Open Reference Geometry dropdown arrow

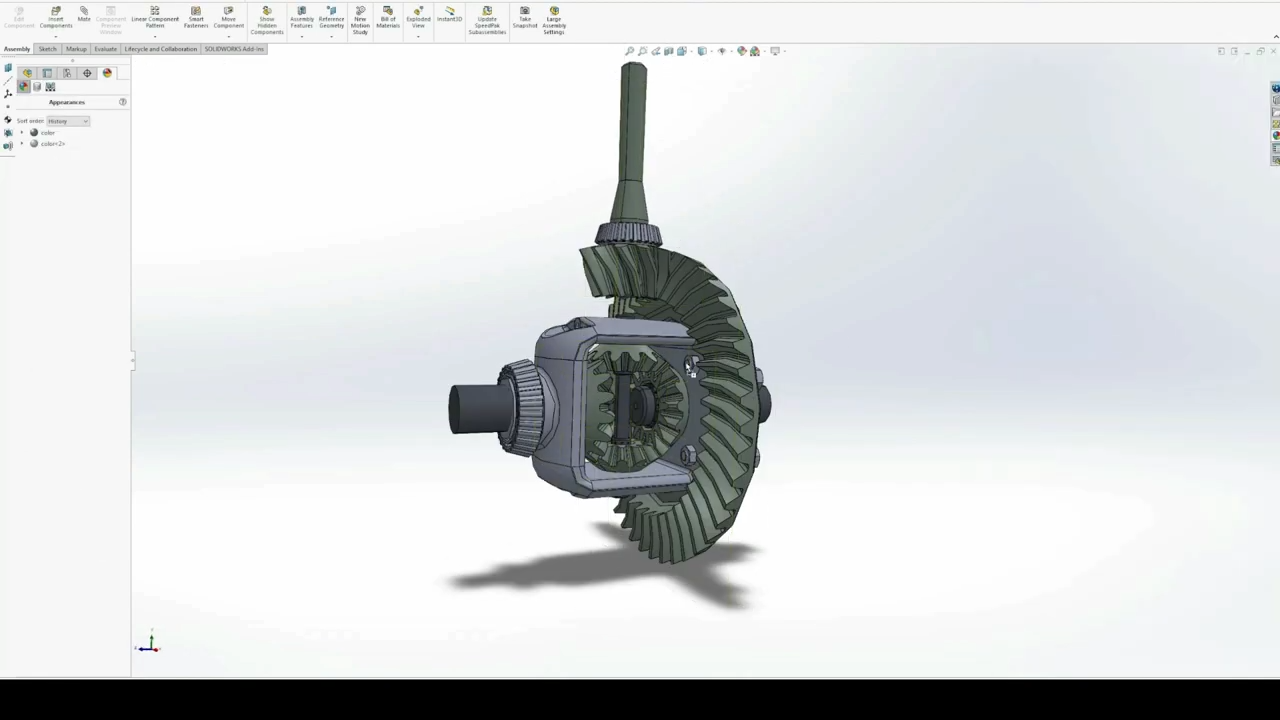pyautogui.click(x=331, y=35)
